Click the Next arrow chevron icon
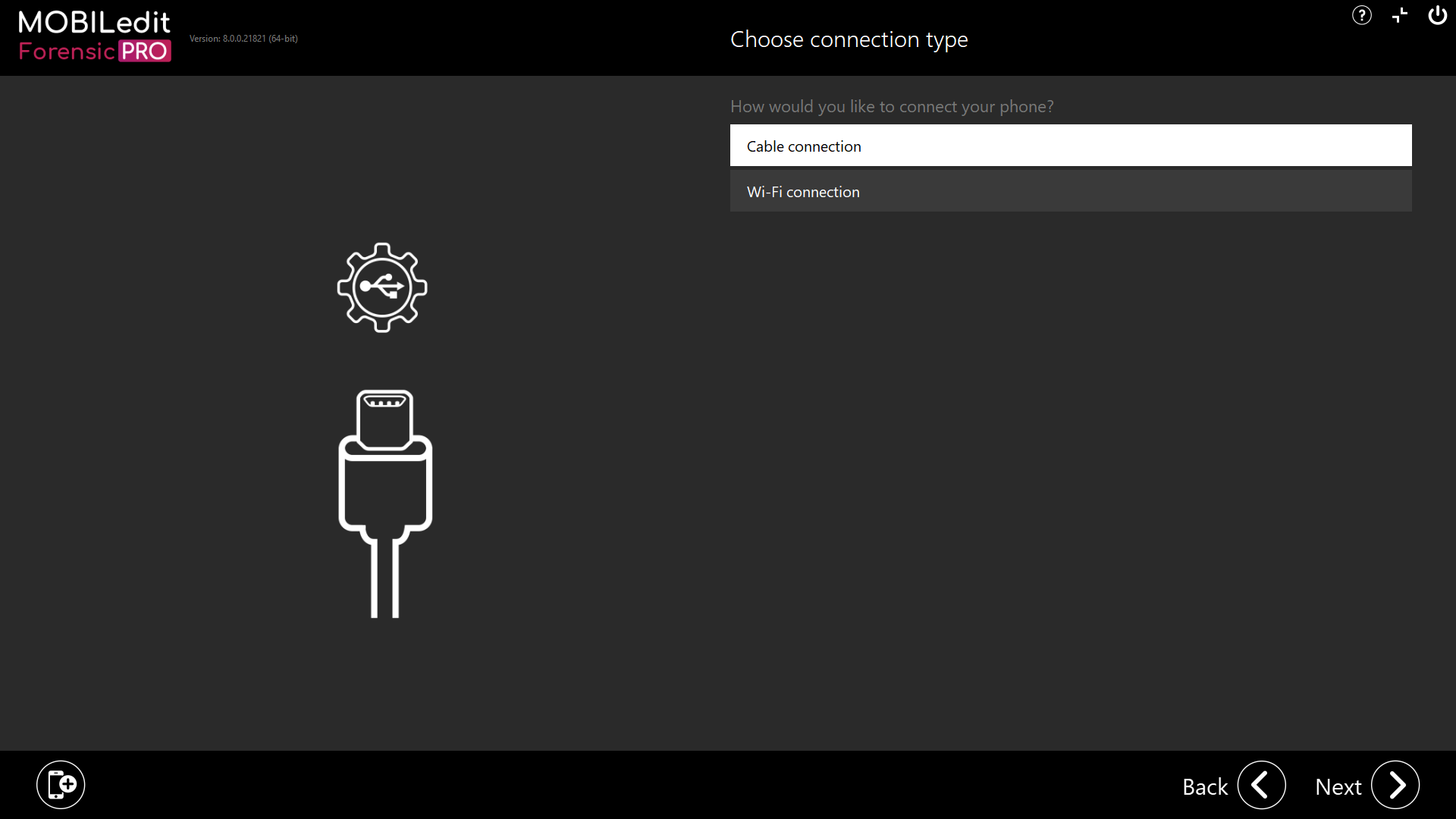This screenshot has height=819, width=1456. (1395, 786)
